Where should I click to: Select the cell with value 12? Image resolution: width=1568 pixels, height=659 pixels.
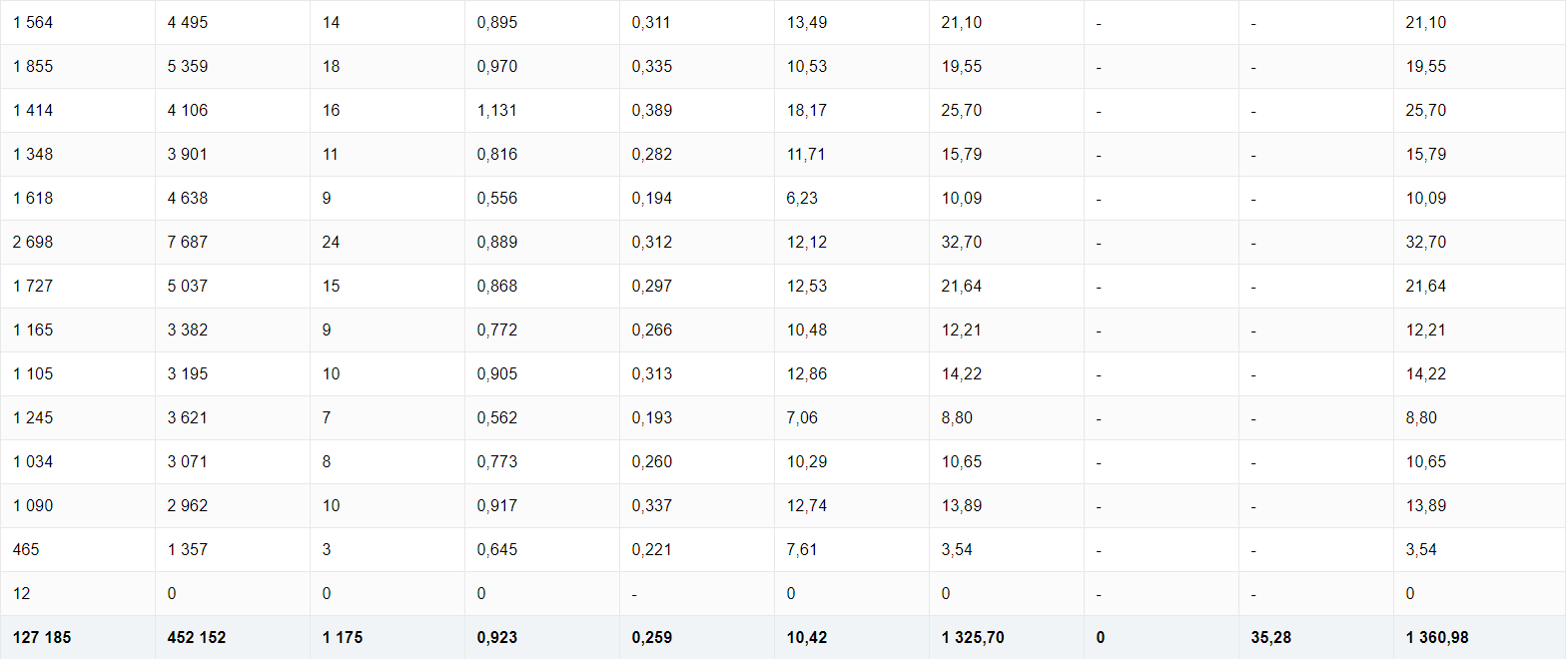[x=78, y=593]
